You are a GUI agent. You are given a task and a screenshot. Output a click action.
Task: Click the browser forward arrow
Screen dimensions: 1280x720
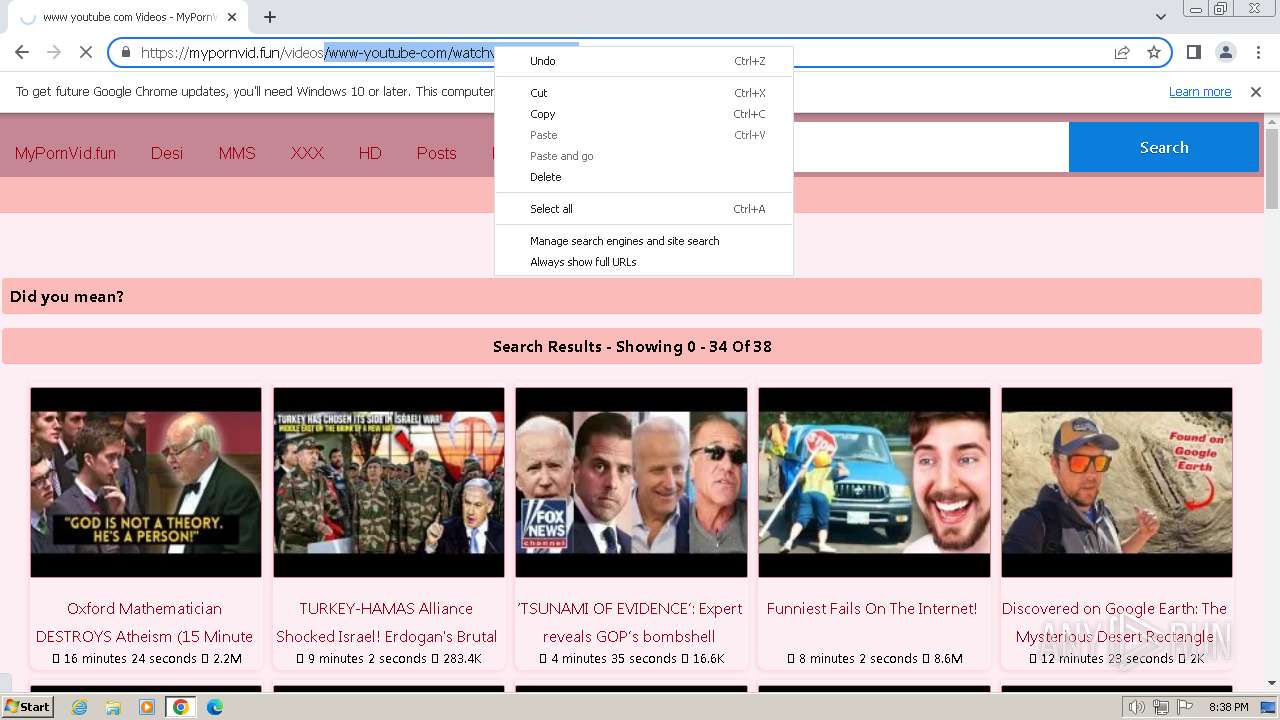[x=54, y=52]
